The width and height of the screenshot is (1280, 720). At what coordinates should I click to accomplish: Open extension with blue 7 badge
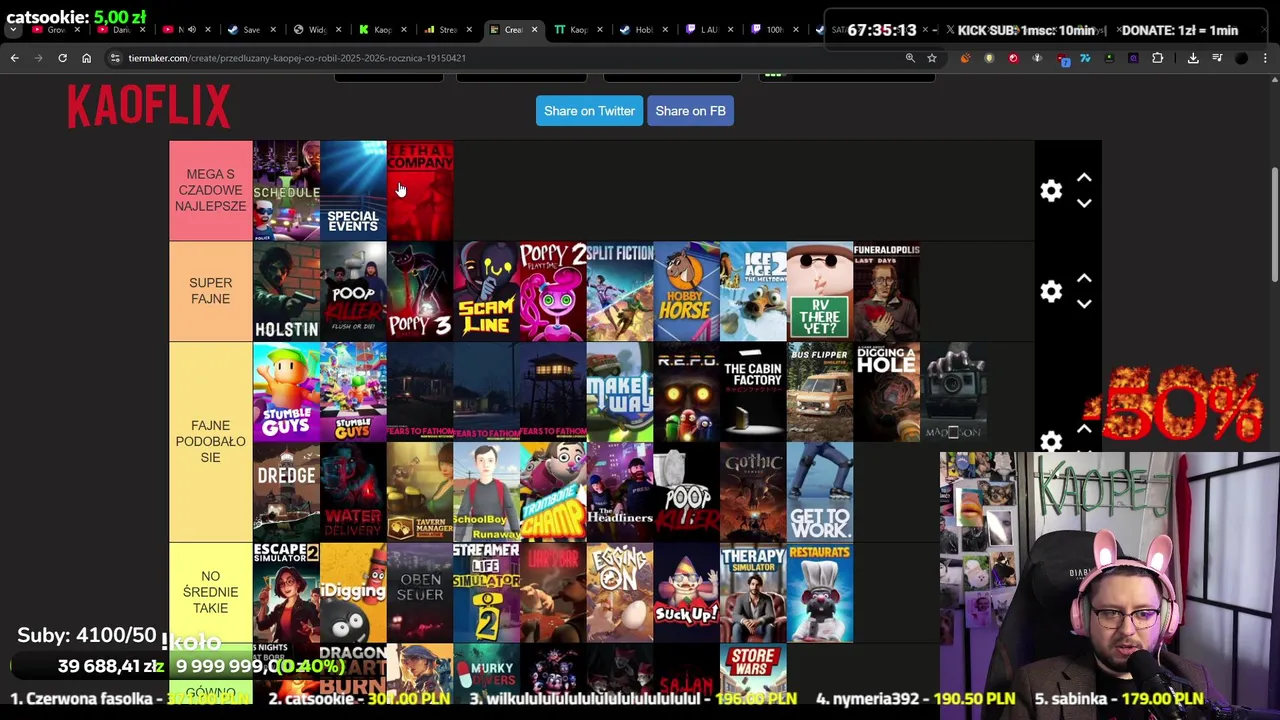pos(1062,59)
